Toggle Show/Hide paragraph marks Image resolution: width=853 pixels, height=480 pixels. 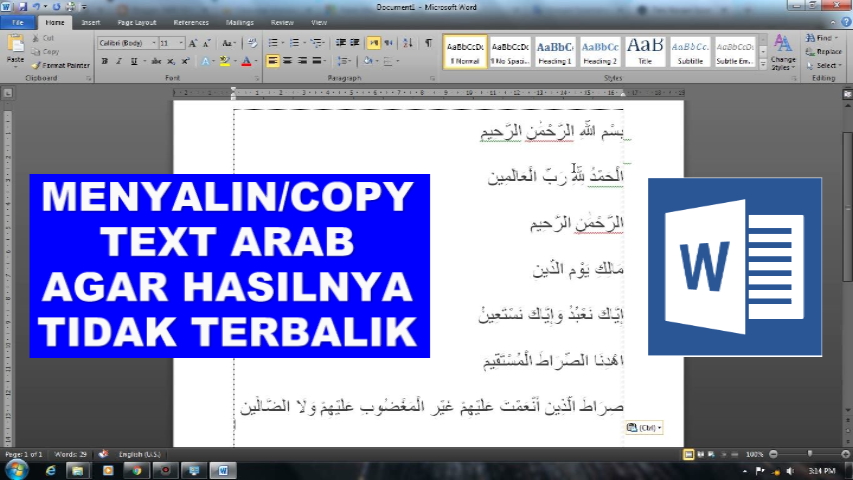coord(429,43)
